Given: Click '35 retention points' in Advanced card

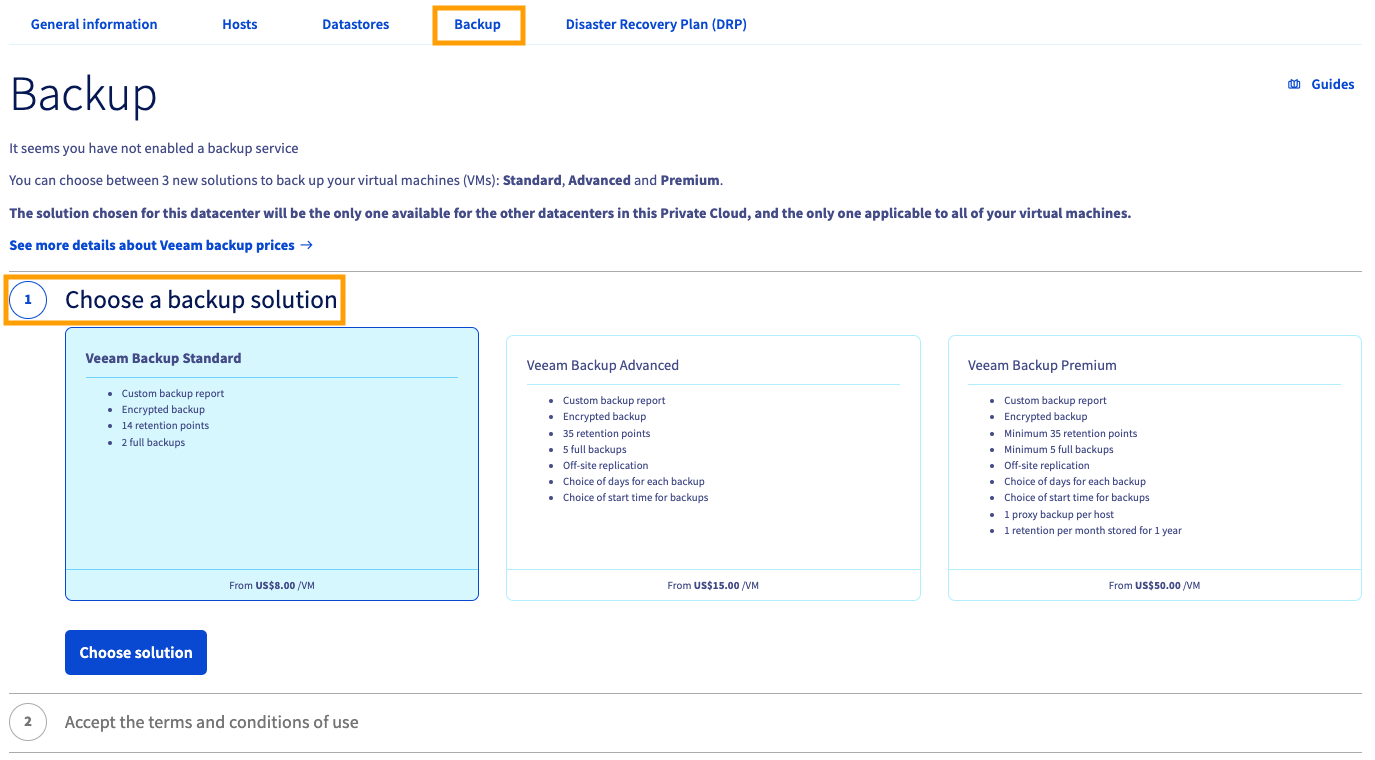Looking at the screenshot, I should [606, 433].
